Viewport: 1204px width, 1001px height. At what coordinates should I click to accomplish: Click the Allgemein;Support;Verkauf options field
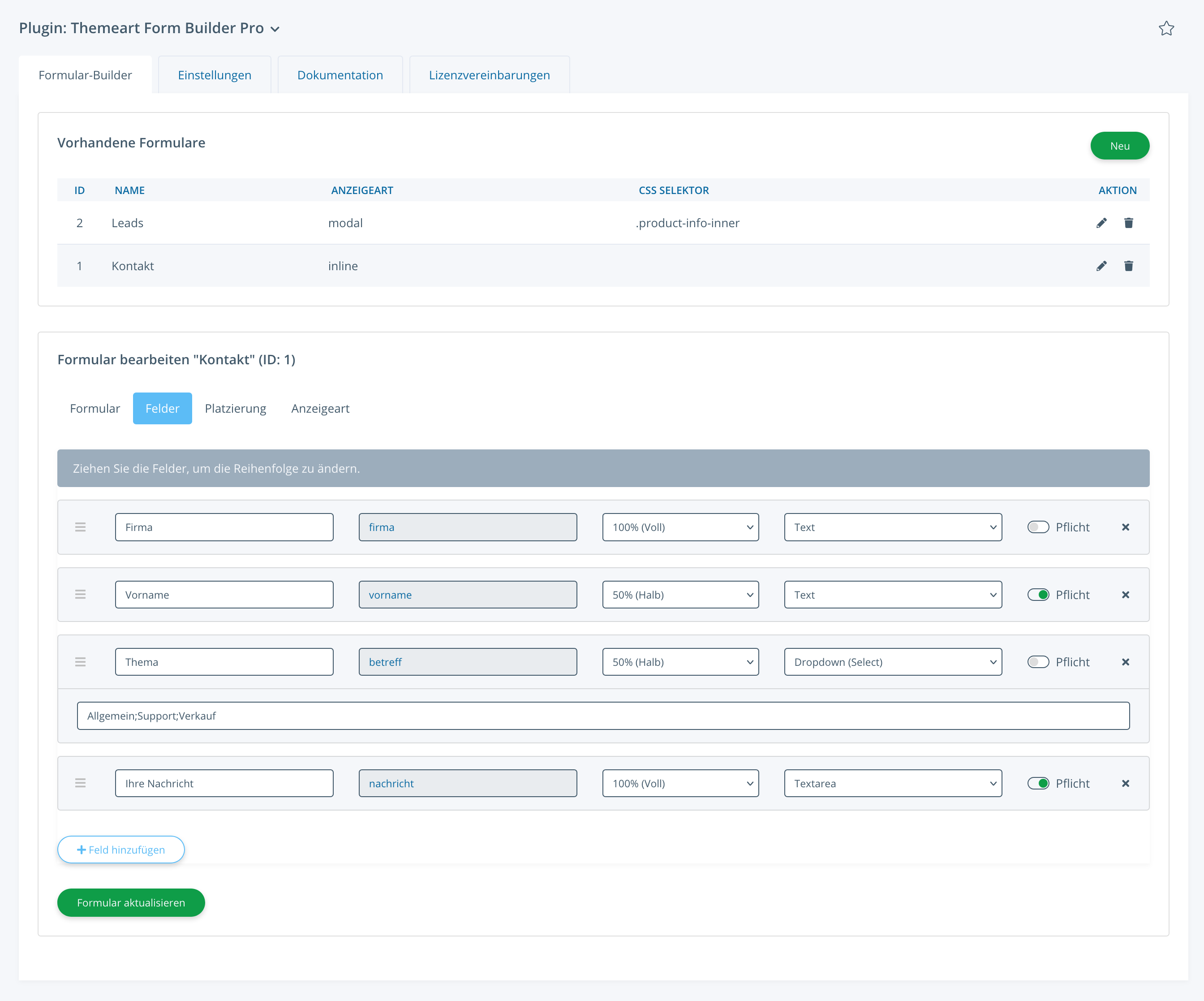pyautogui.click(x=603, y=716)
